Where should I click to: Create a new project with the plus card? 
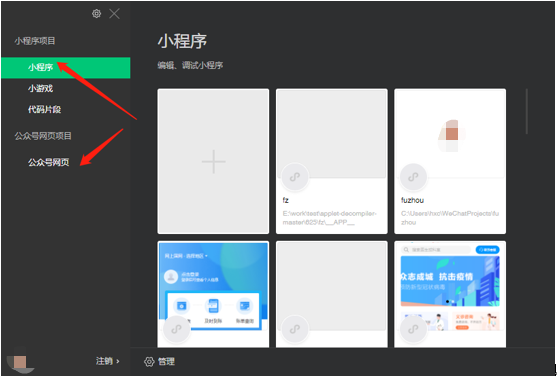(213, 161)
